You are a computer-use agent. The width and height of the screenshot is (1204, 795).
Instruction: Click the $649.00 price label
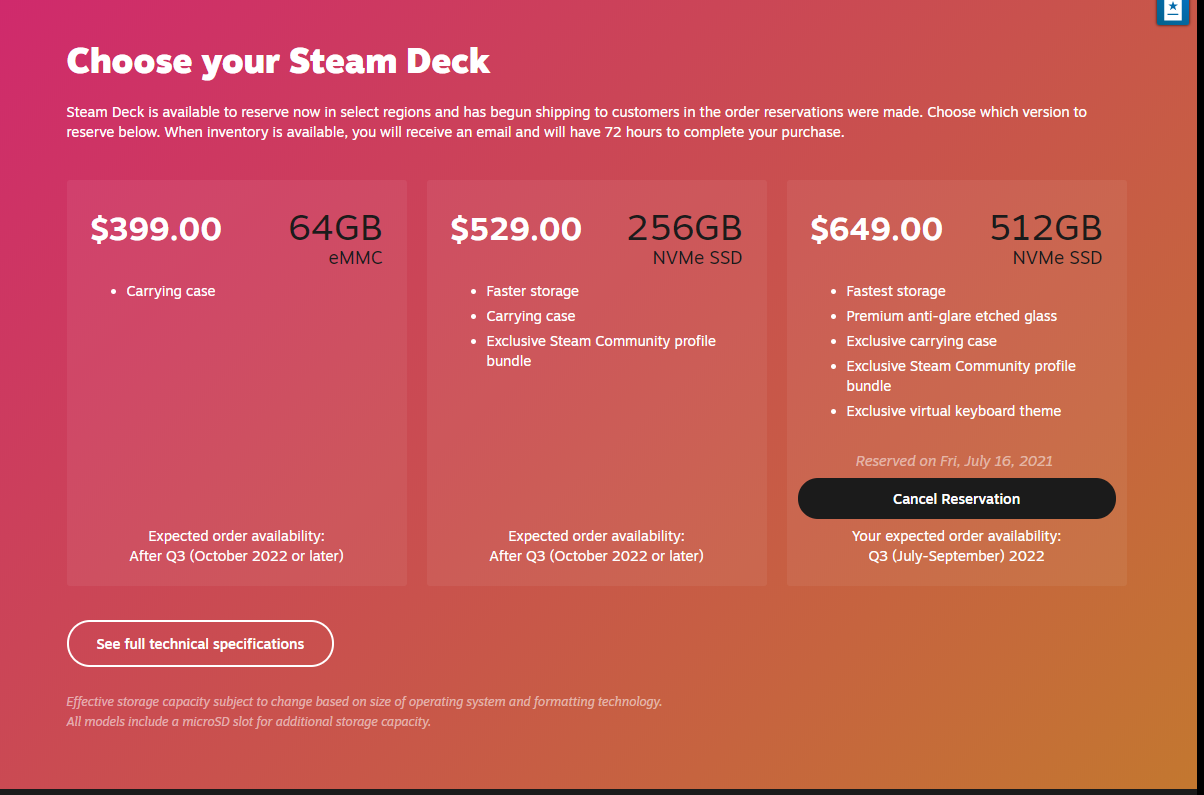point(876,230)
